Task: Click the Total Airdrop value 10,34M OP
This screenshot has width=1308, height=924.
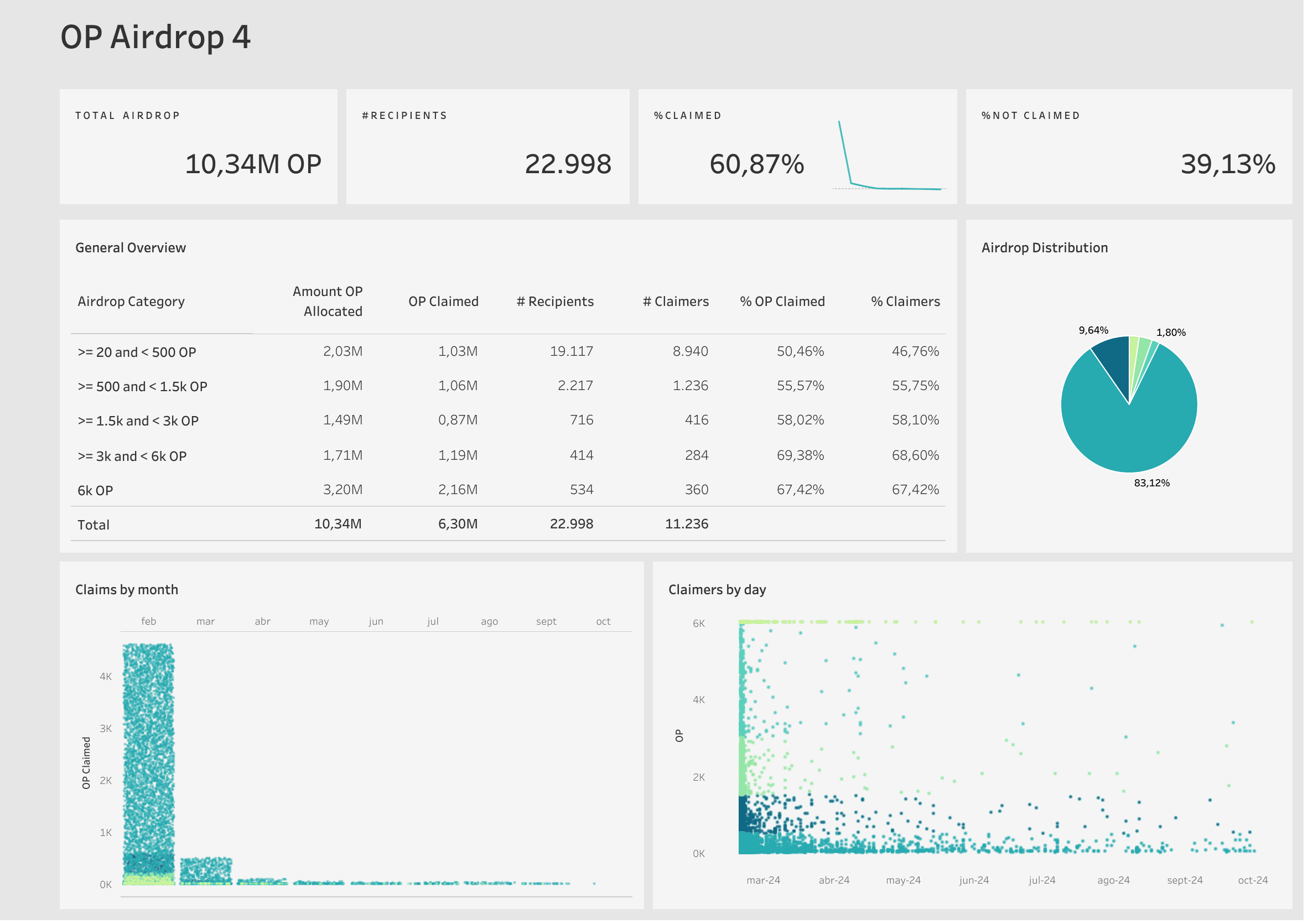Action: click(x=254, y=165)
